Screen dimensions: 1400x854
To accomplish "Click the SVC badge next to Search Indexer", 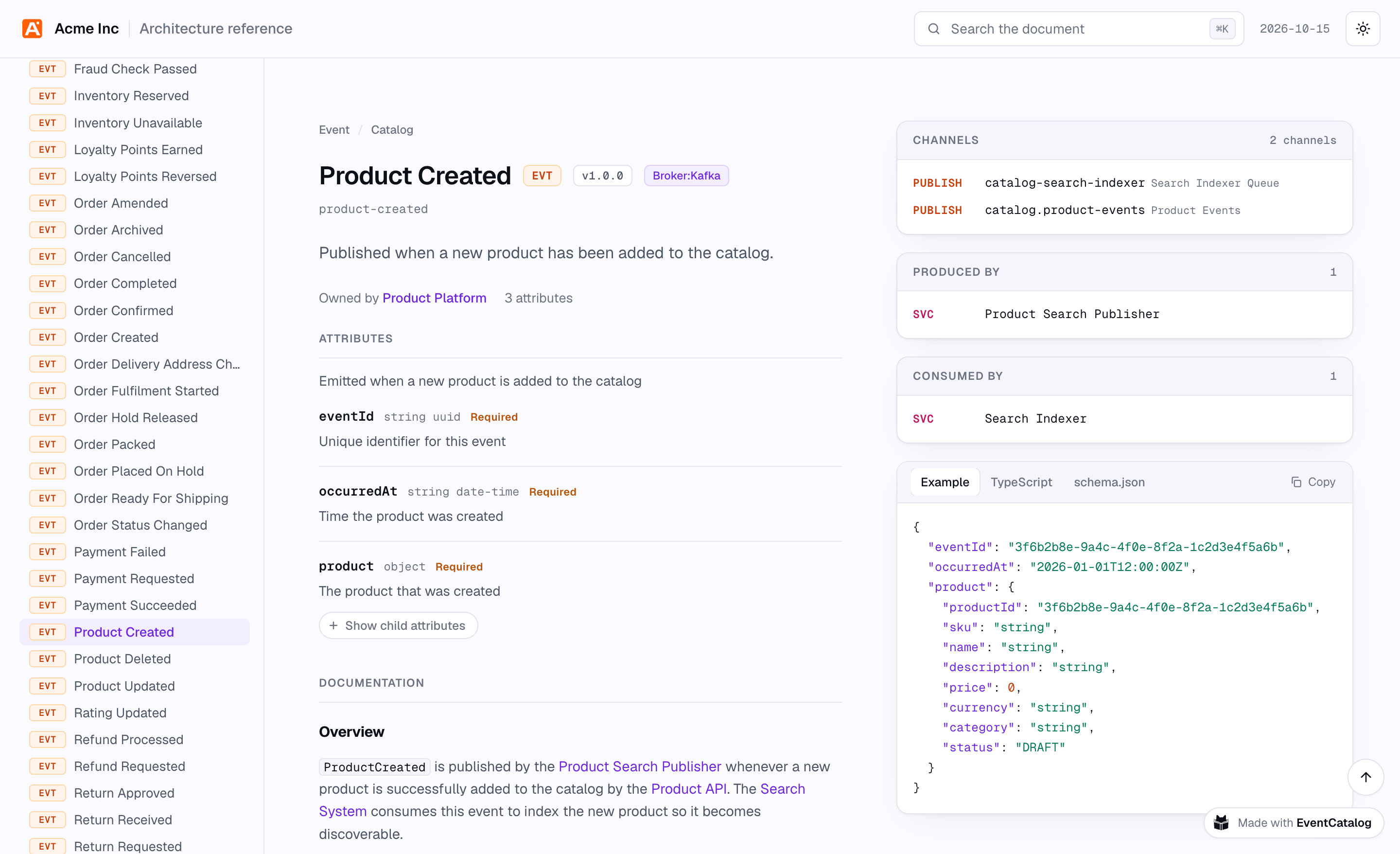I will [x=923, y=418].
